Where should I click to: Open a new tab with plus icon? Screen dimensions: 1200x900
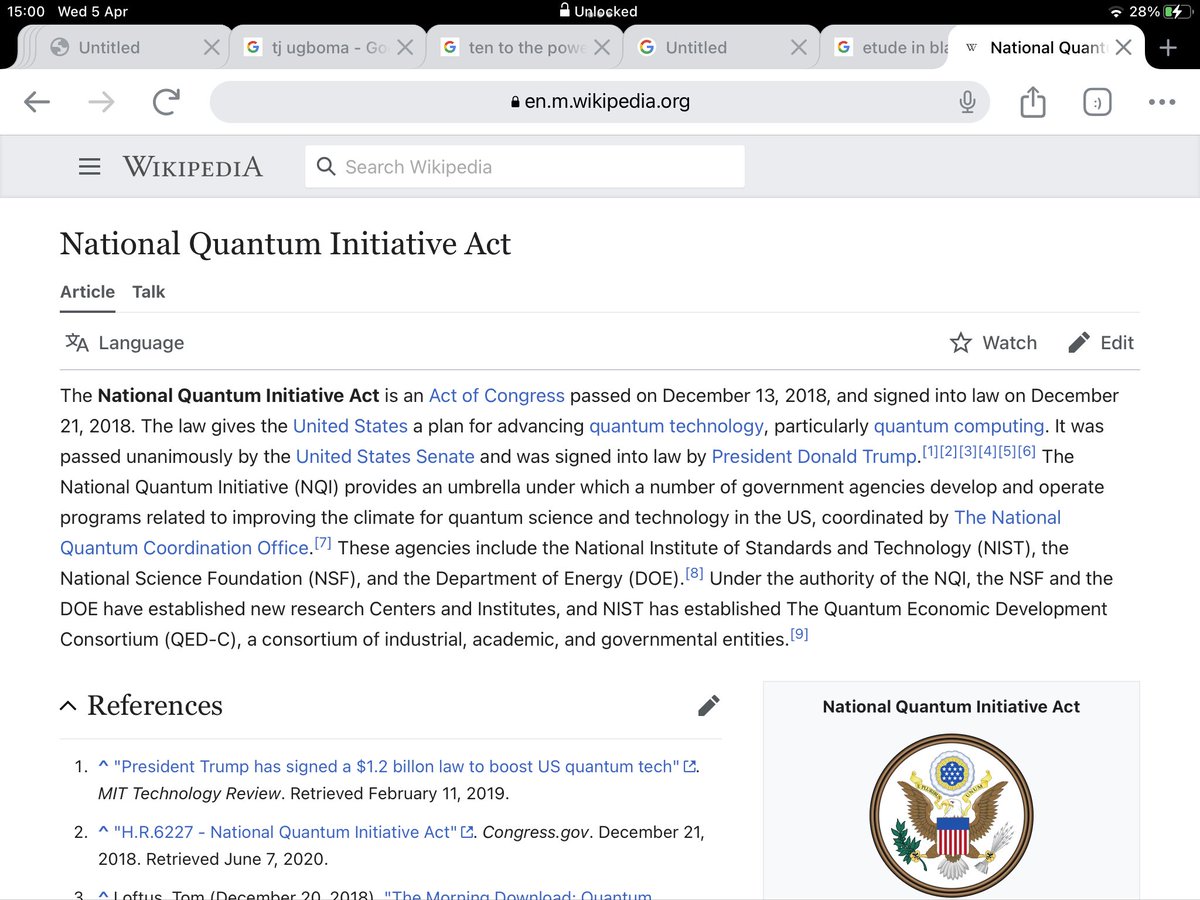(1168, 47)
